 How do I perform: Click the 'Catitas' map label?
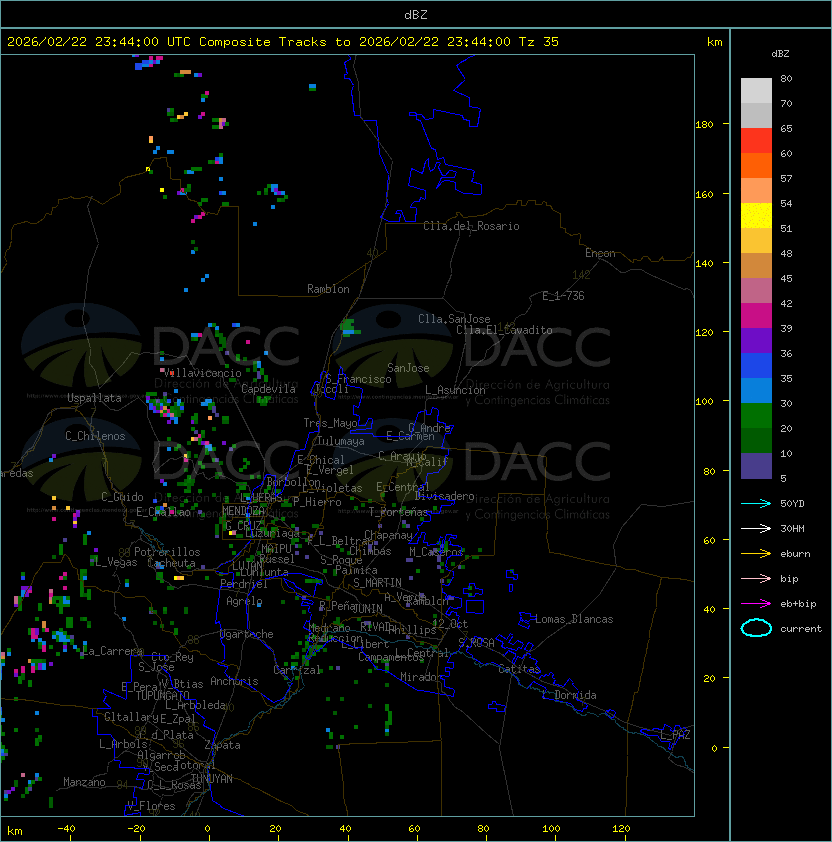[519, 669]
